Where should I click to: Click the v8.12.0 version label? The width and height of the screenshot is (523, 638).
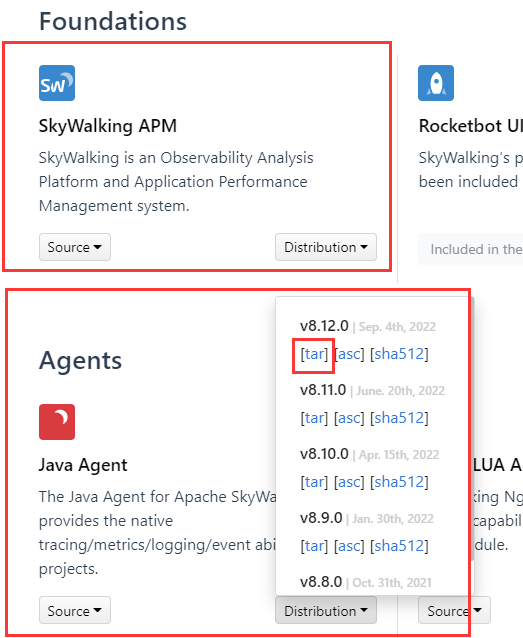(324, 326)
